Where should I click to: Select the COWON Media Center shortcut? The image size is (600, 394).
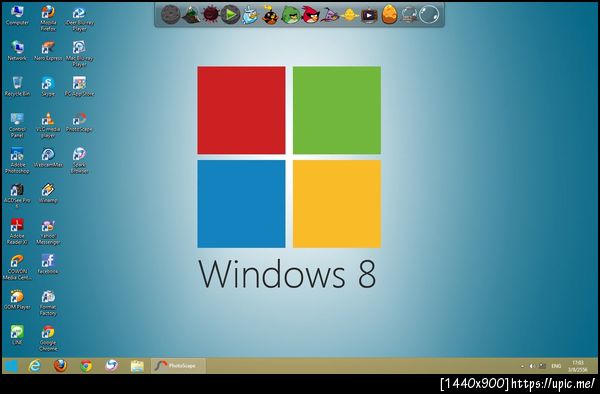(x=17, y=267)
